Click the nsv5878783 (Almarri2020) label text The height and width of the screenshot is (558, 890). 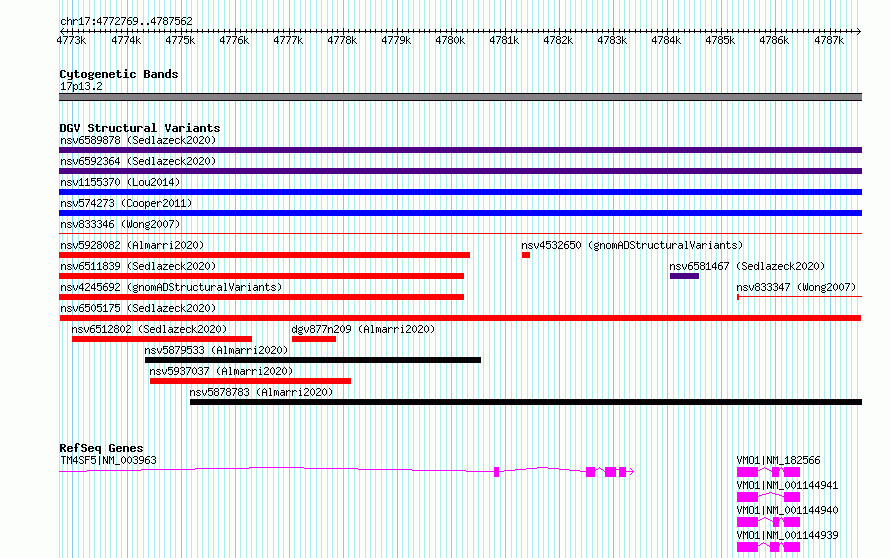(261, 392)
